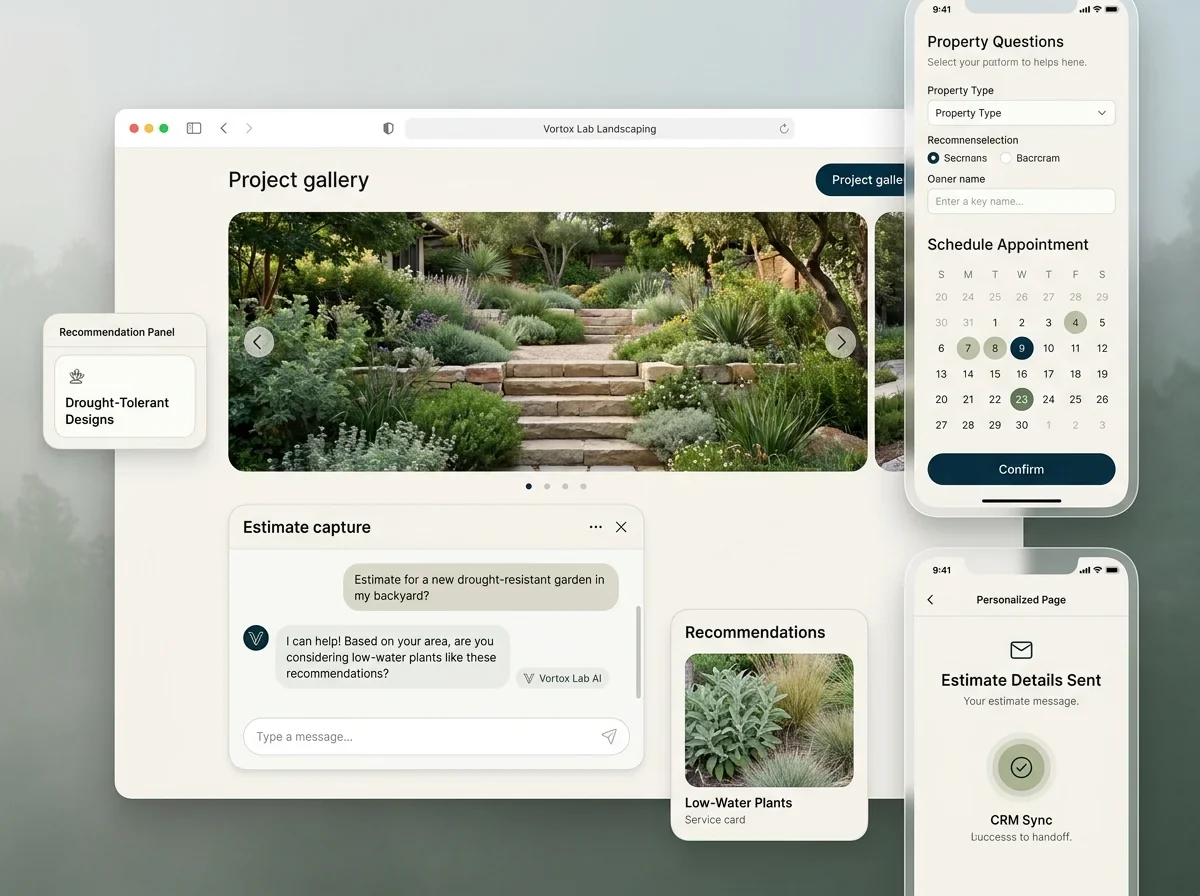Open the Low-Water Plants thumbnail image

pos(769,720)
